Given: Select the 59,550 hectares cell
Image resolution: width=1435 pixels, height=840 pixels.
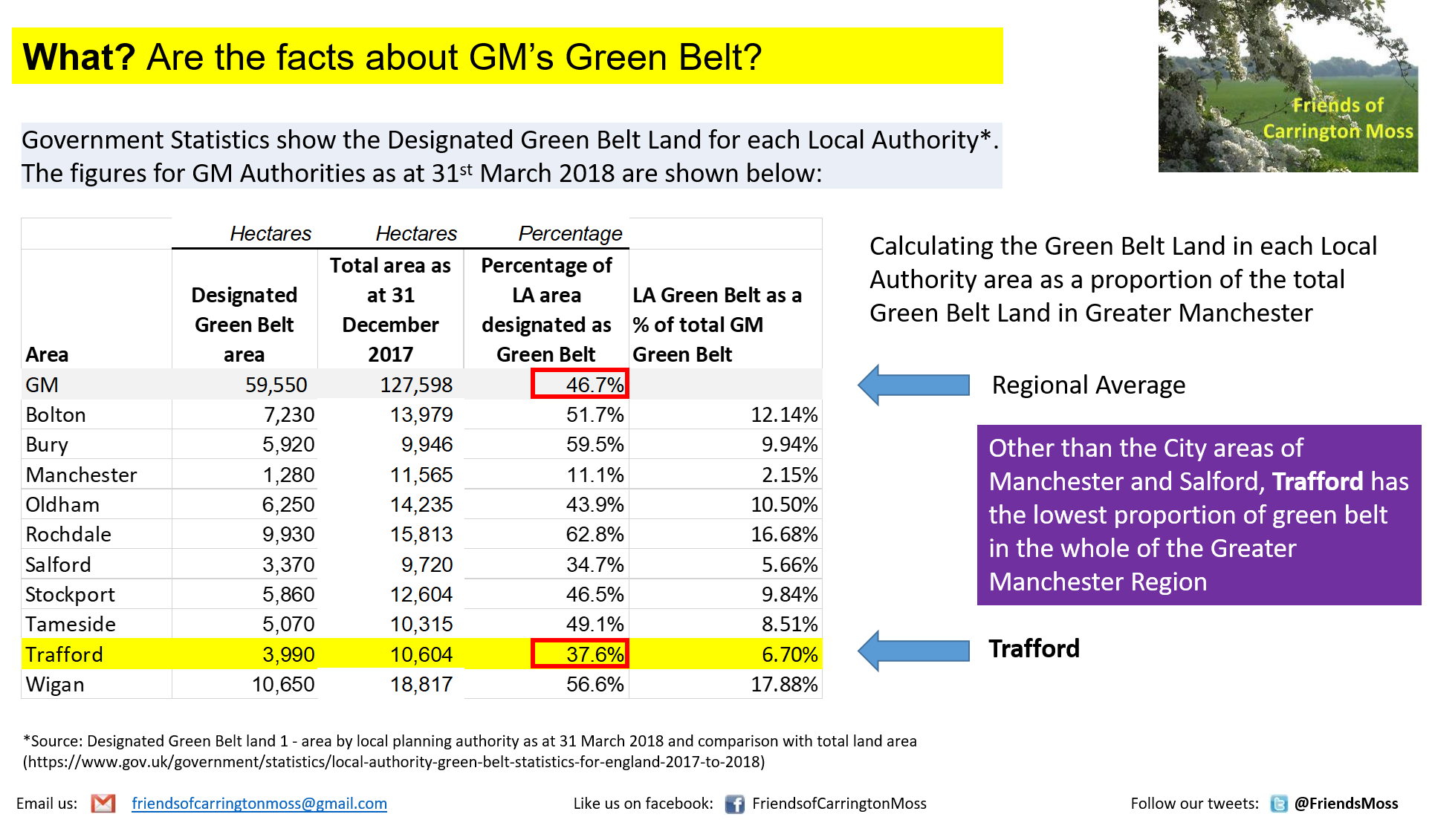Looking at the screenshot, I should click(276, 385).
